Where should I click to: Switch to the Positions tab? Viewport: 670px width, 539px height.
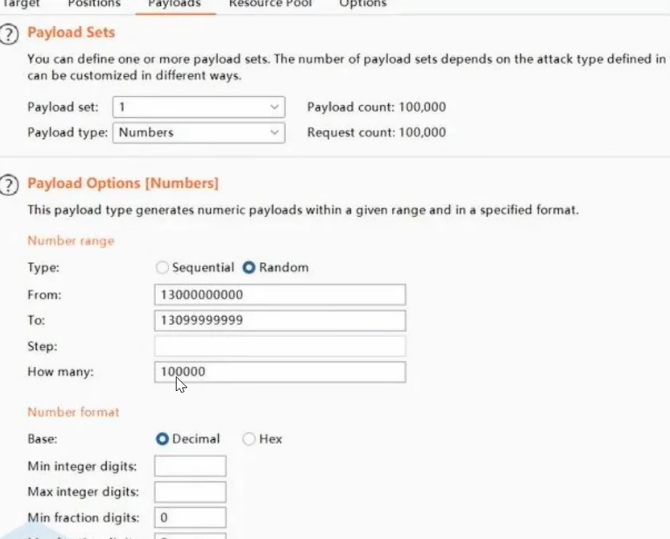point(94,4)
